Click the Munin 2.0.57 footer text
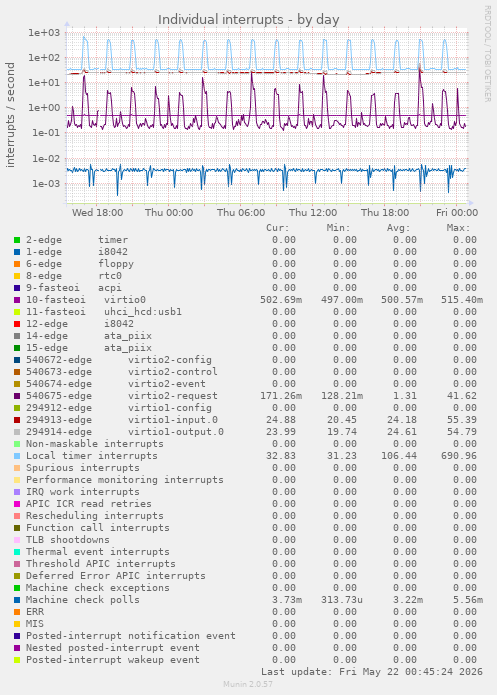Image resolution: width=497 pixels, height=695 pixels. click(x=248, y=684)
